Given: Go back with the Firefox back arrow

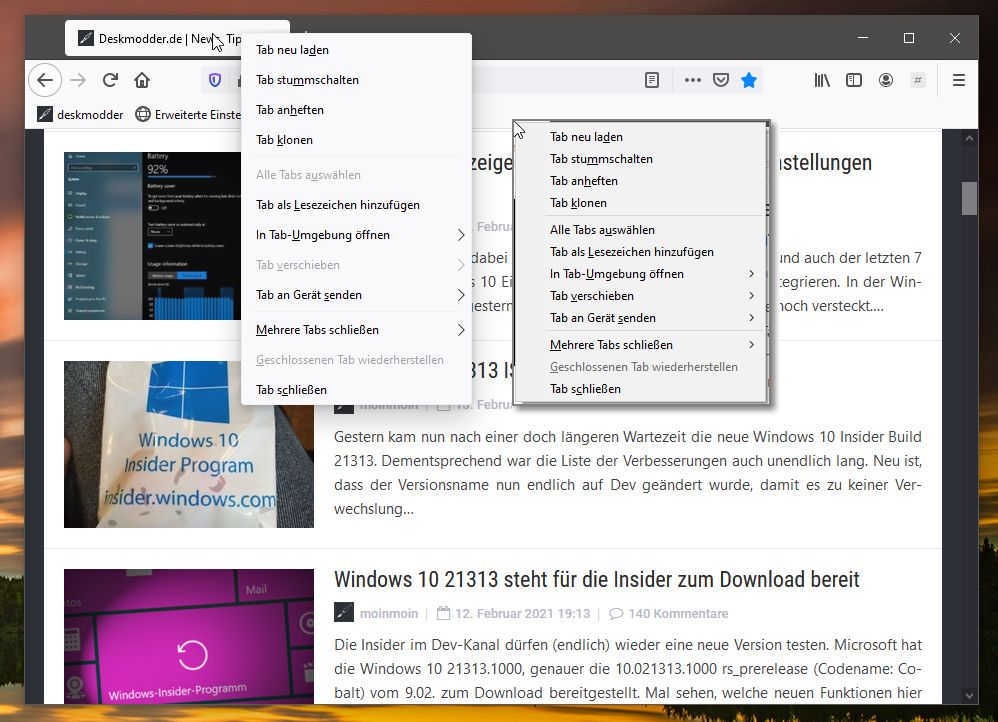Looking at the screenshot, I should click(45, 80).
